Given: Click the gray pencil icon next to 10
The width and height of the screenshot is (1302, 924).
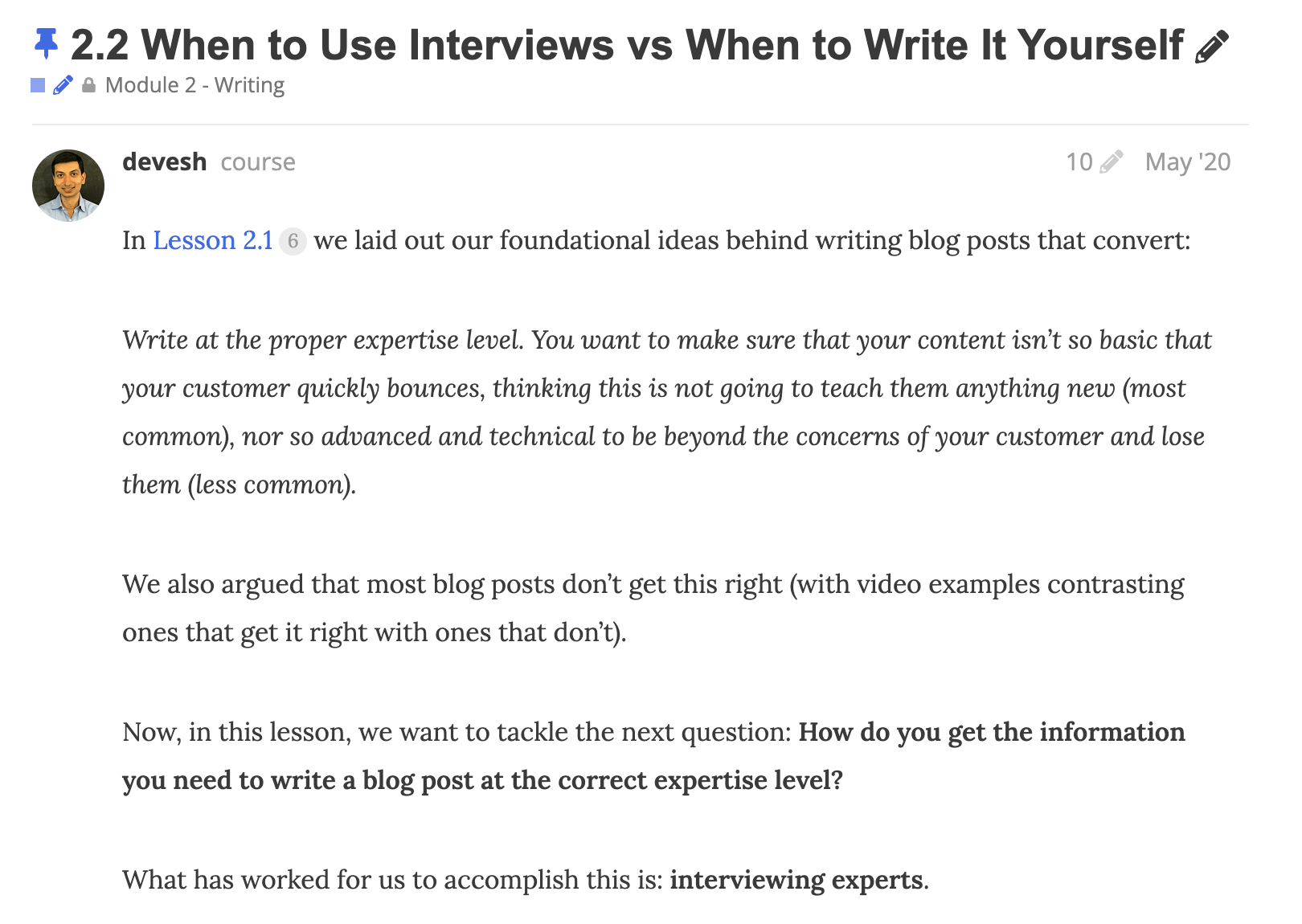Looking at the screenshot, I should [x=1112, y=161].
